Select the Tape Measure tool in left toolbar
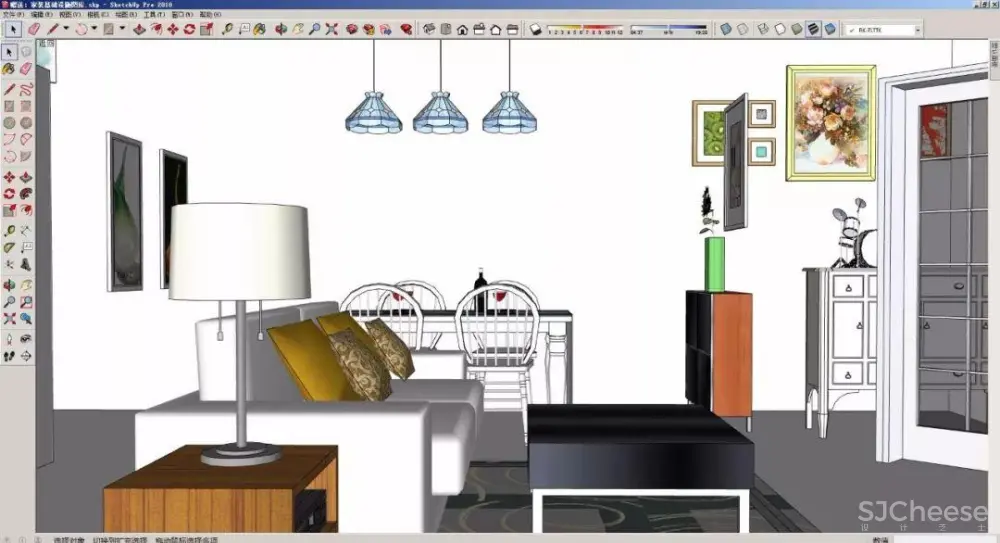Viewport: 1000px width, 543px height. (x=10, y=229)
